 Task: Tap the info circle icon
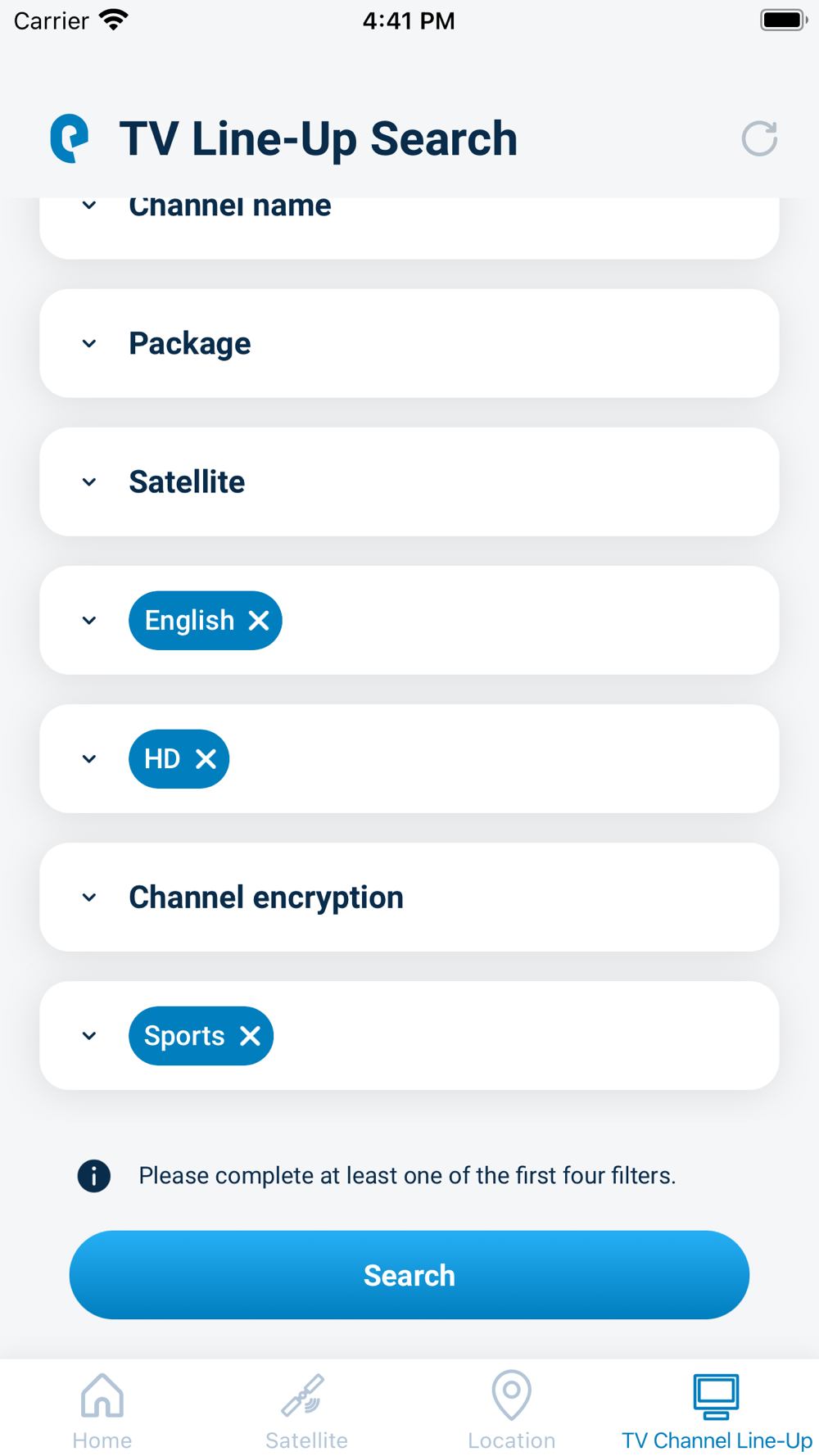tap(94, 1176)
